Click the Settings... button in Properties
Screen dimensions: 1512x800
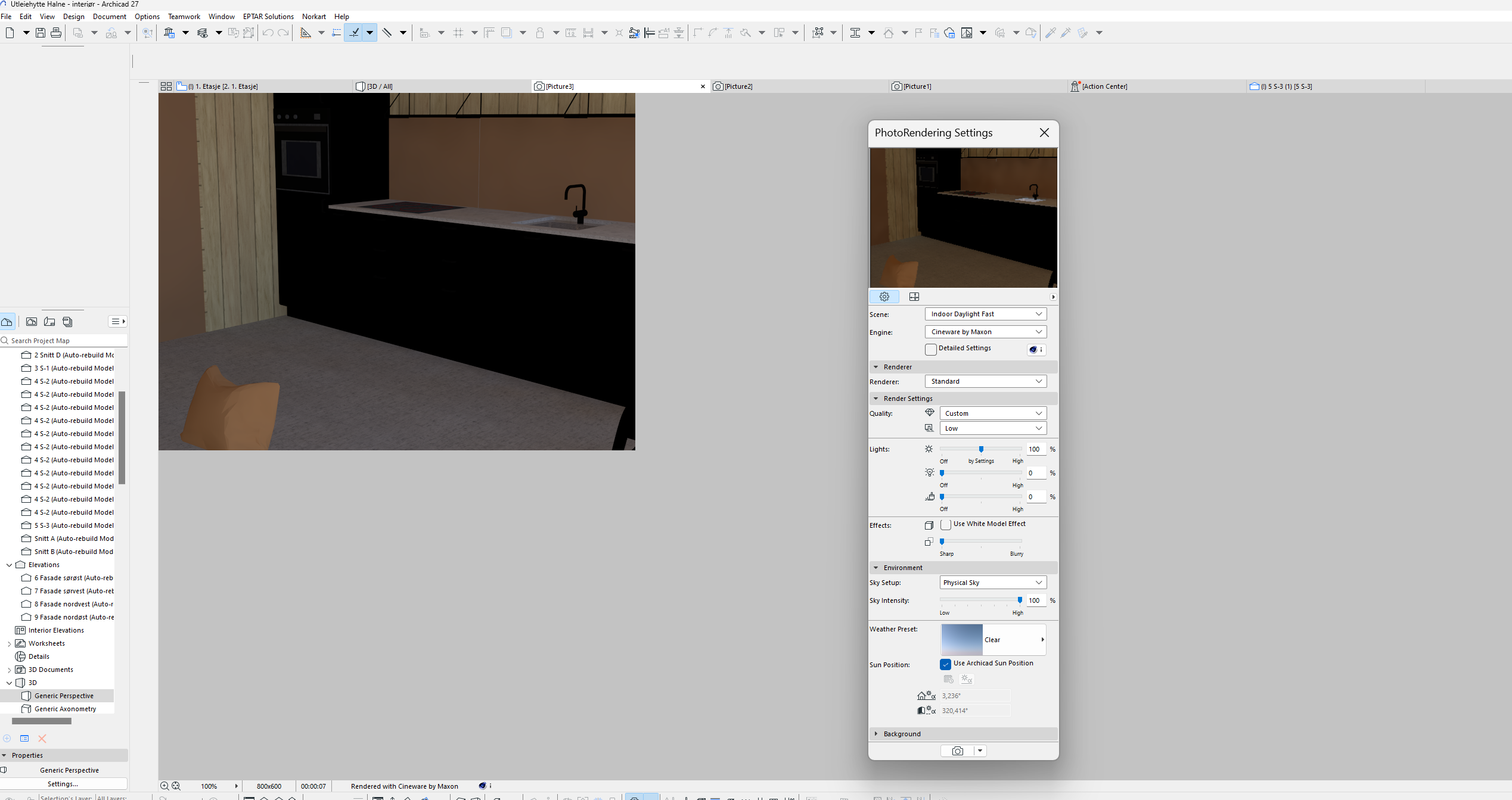pyautogui.click(x=63, y=784)
